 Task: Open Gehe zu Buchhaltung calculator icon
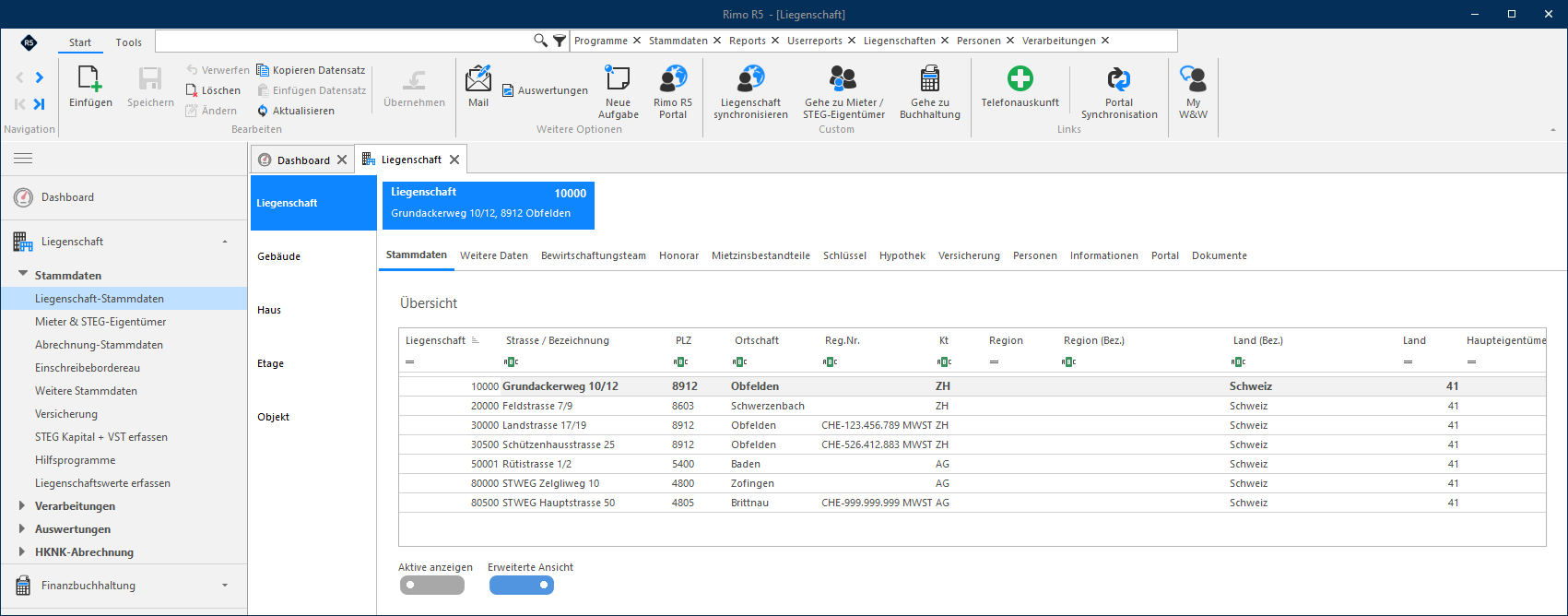tap(930, 78)
